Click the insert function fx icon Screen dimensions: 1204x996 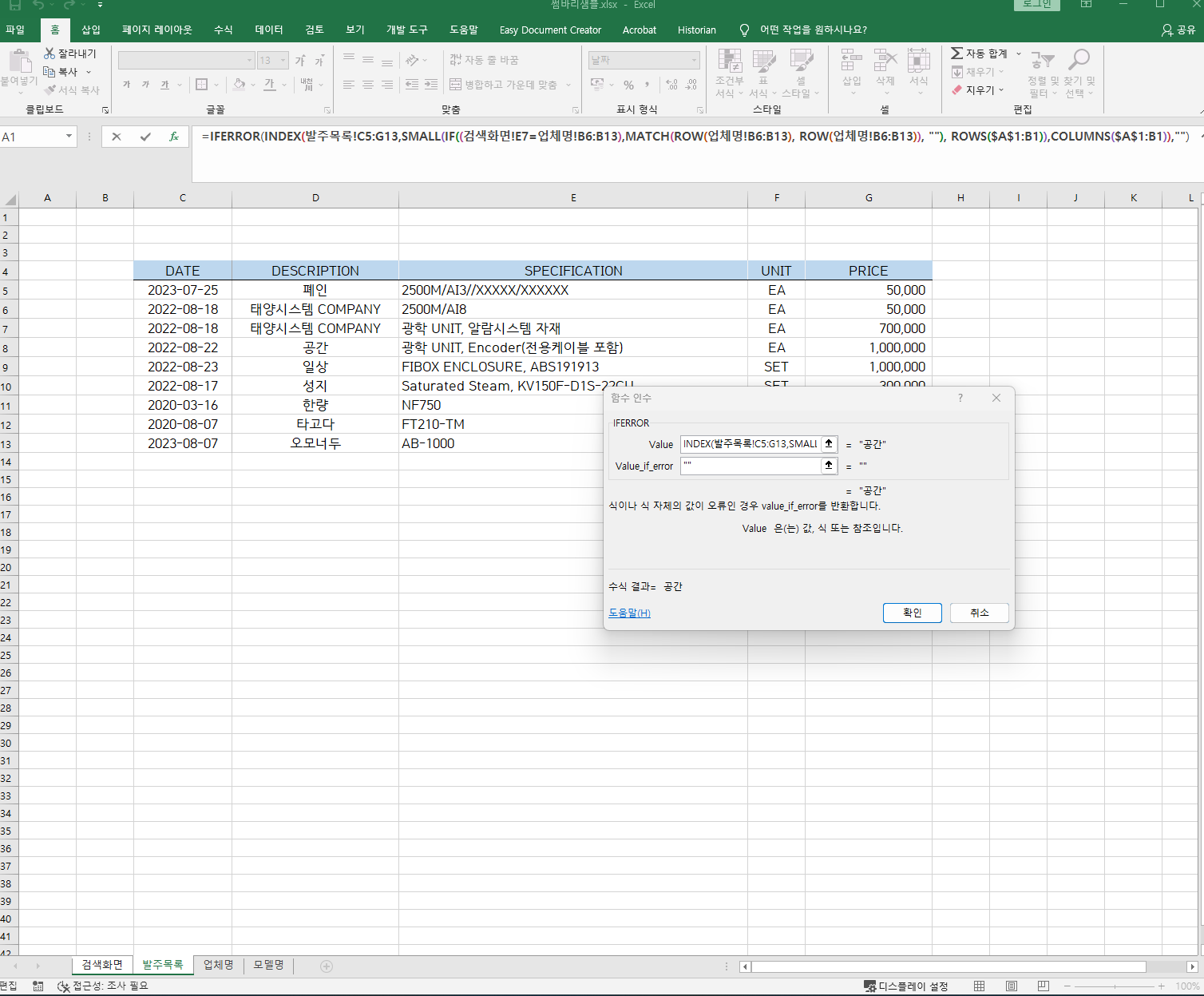[x=174, y=137]
